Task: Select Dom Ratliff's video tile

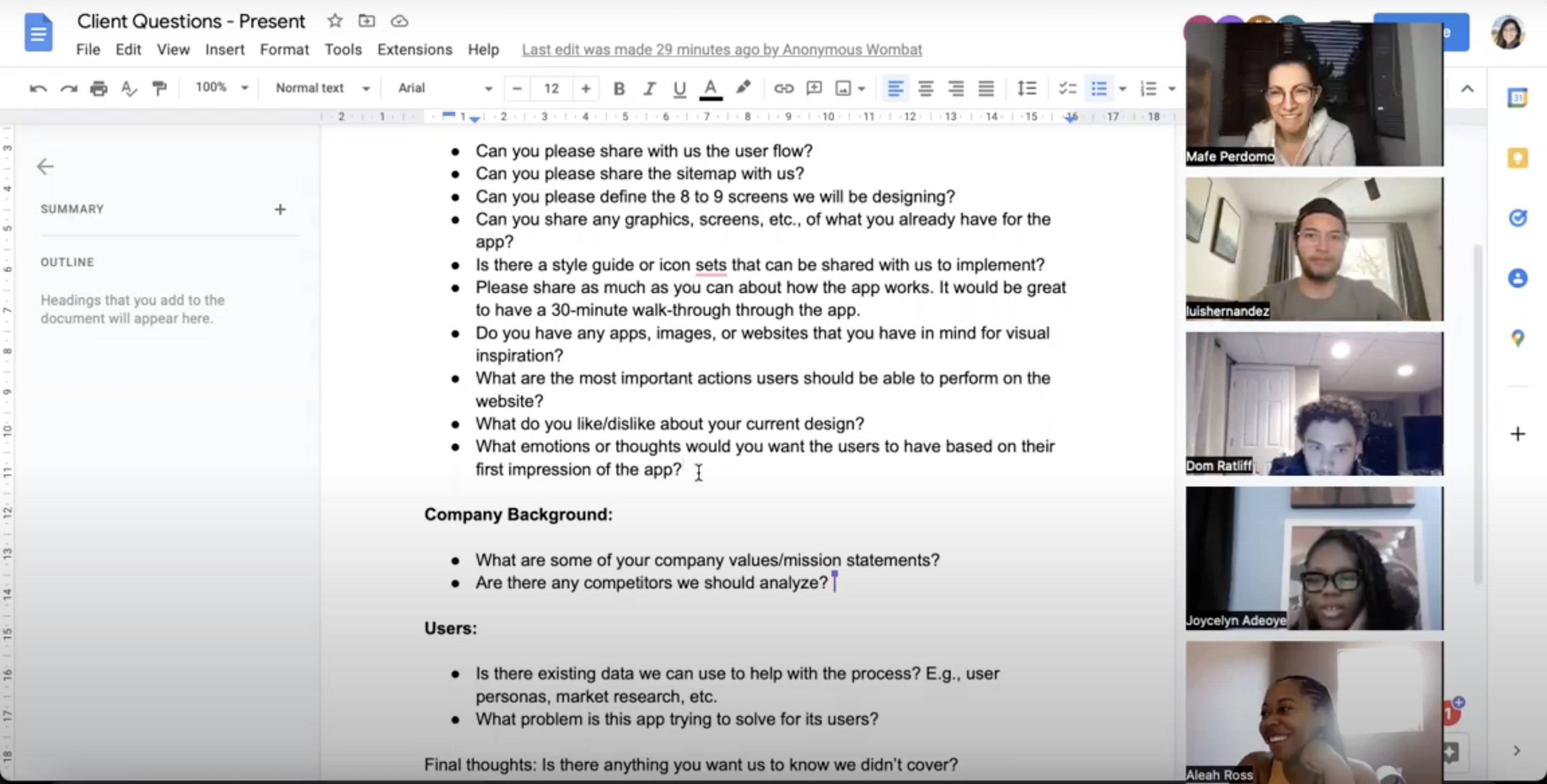Action: click(1314, 404)
